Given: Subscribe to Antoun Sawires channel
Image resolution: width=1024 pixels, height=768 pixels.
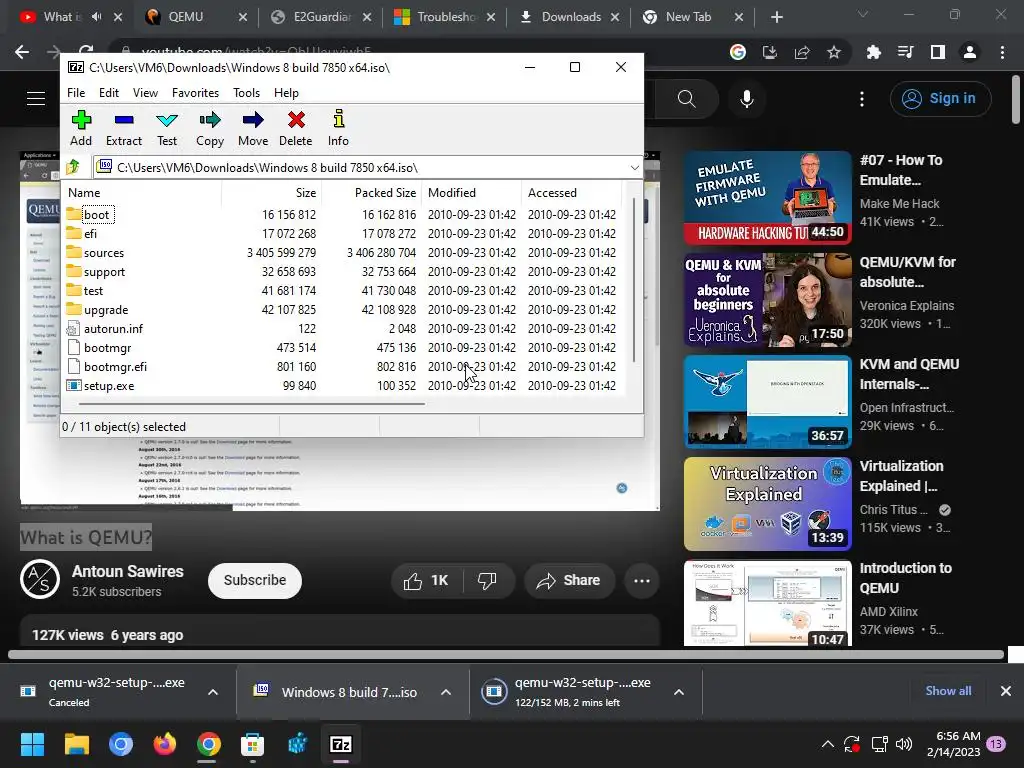Looking at the screenshot, I should tap(255, 580).
